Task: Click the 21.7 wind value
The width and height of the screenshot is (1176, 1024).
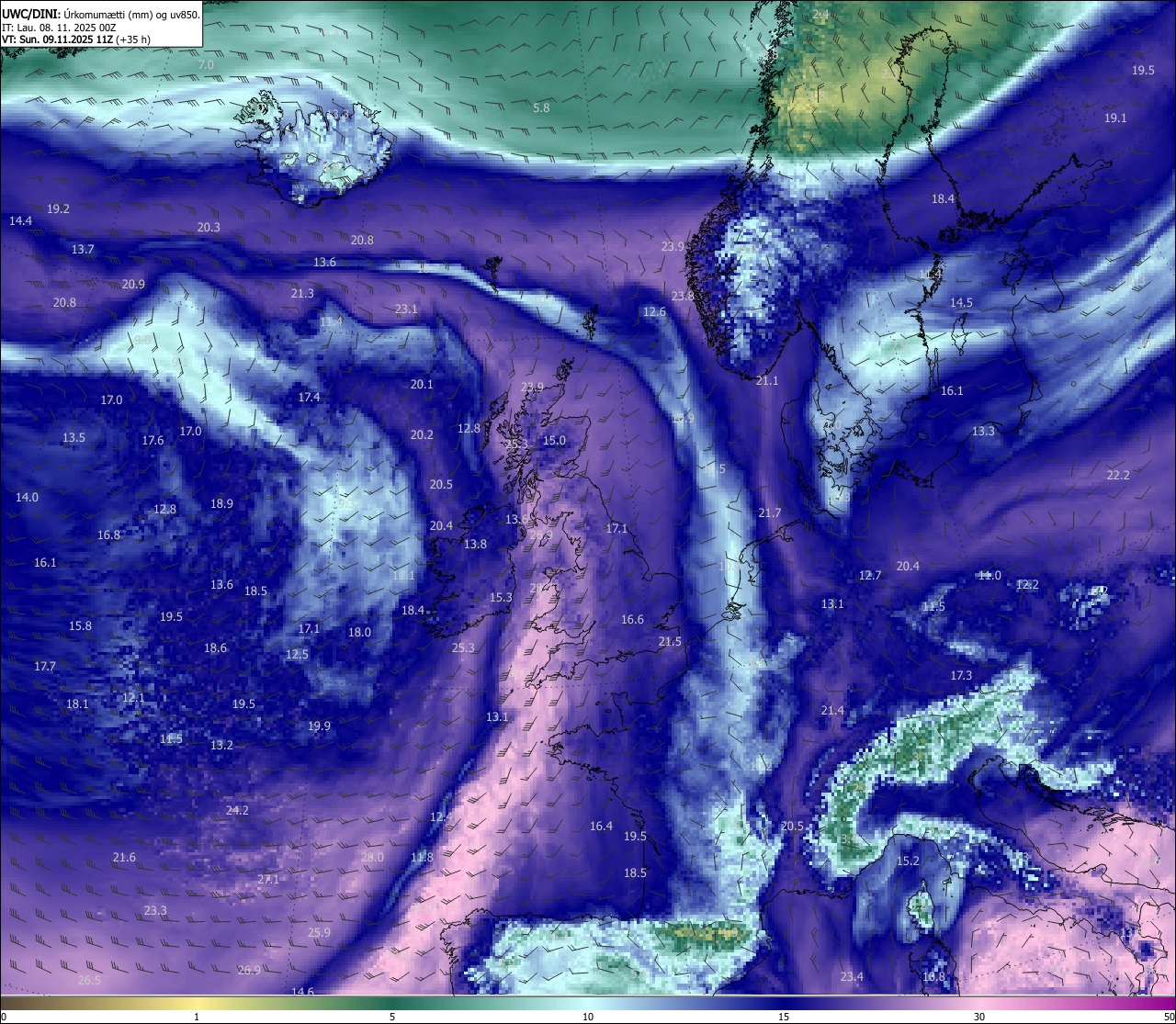Action: (x=769, y=512)
